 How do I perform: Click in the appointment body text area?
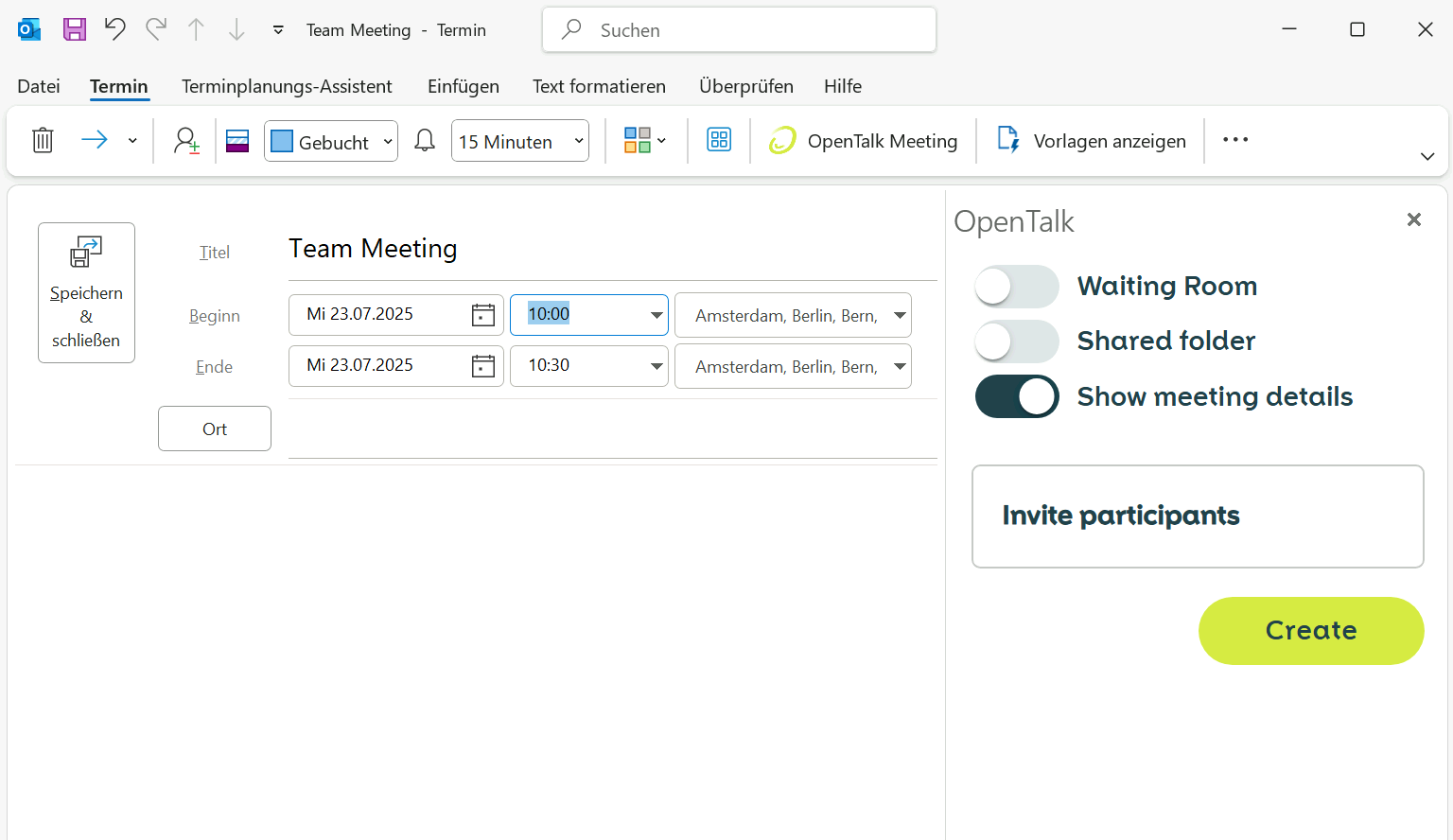(x=476, y=653)
